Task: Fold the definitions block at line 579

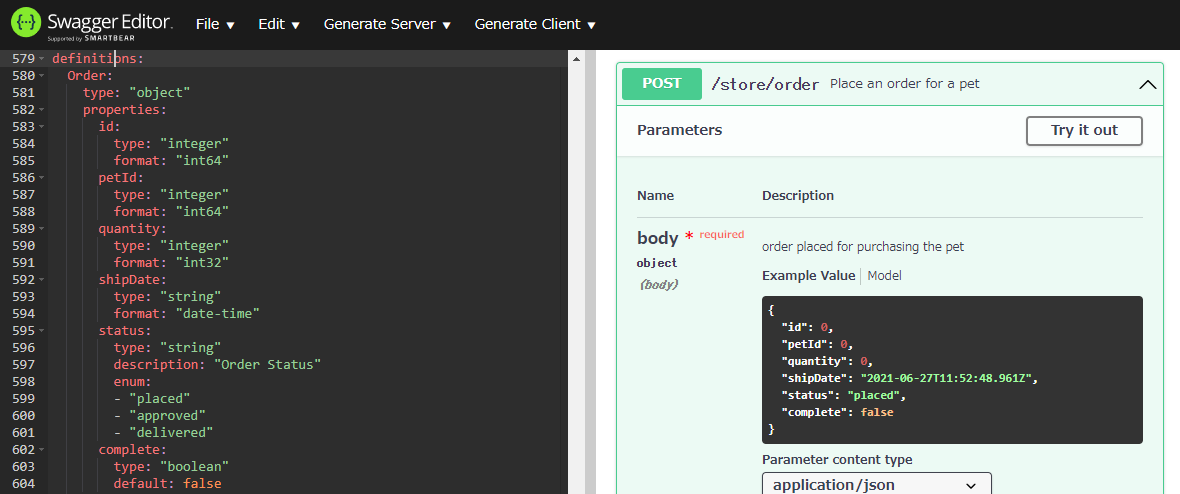Action: (42, 59)
